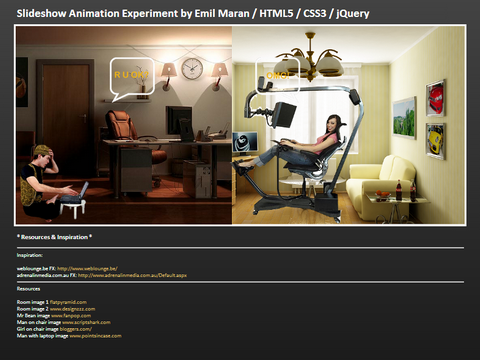480x360 pixels.
Task: Select the 'Man with laptop image' text
Action: [43, 336]
